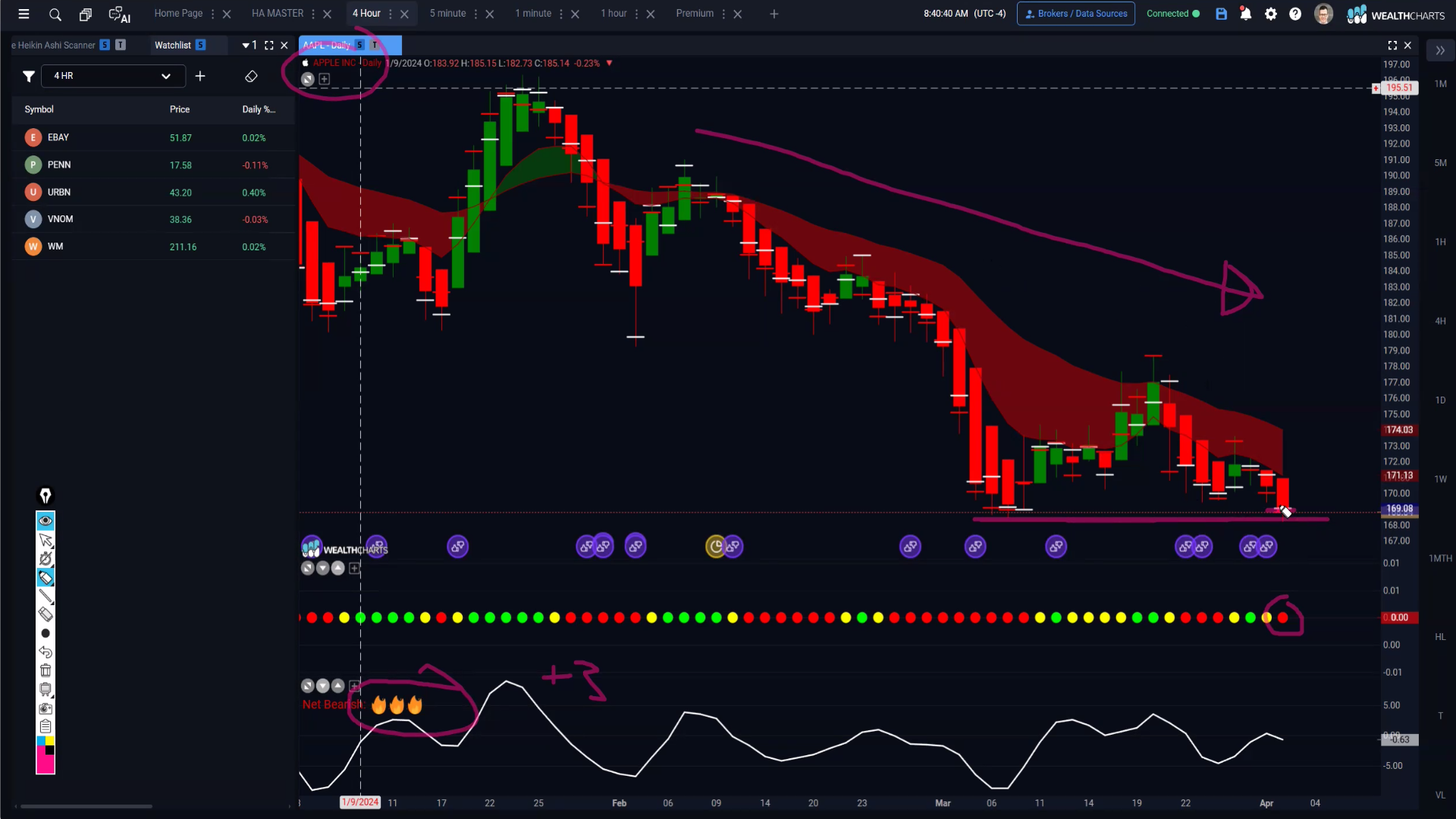Open Brokers / Data Sources
This screenshot has height=819, width=1456.
tap(1075, 14)
